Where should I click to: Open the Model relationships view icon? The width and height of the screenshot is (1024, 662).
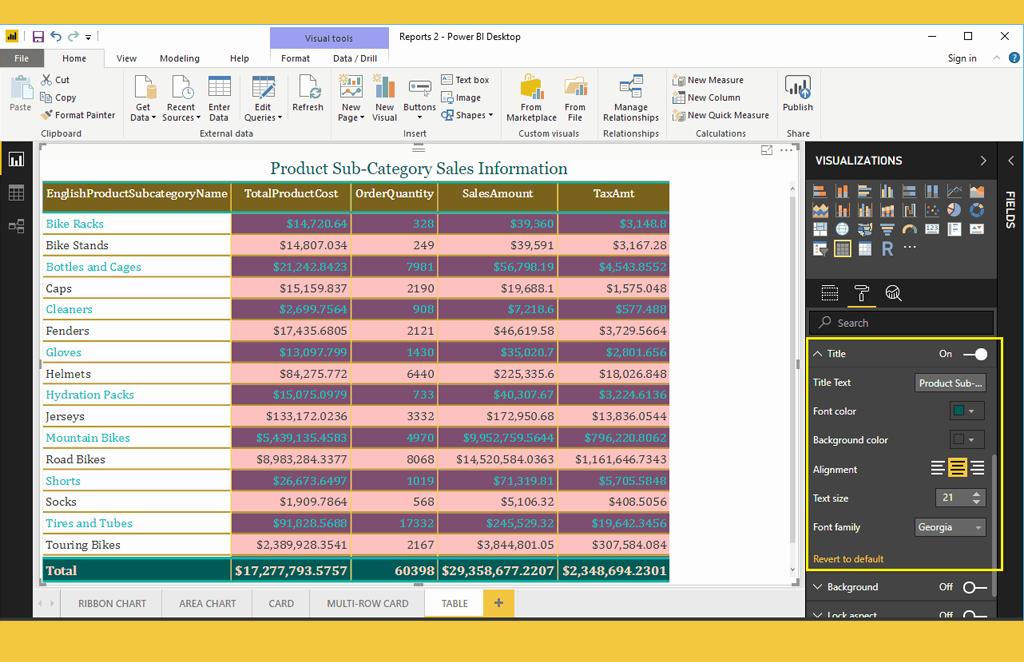pyautogui.click(x=16, y=226)
